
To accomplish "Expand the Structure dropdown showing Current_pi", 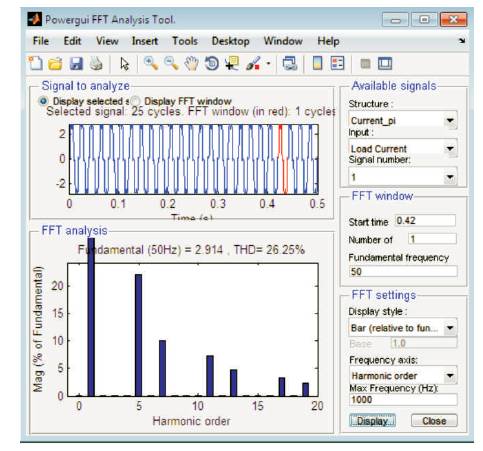I will point(403,120).
